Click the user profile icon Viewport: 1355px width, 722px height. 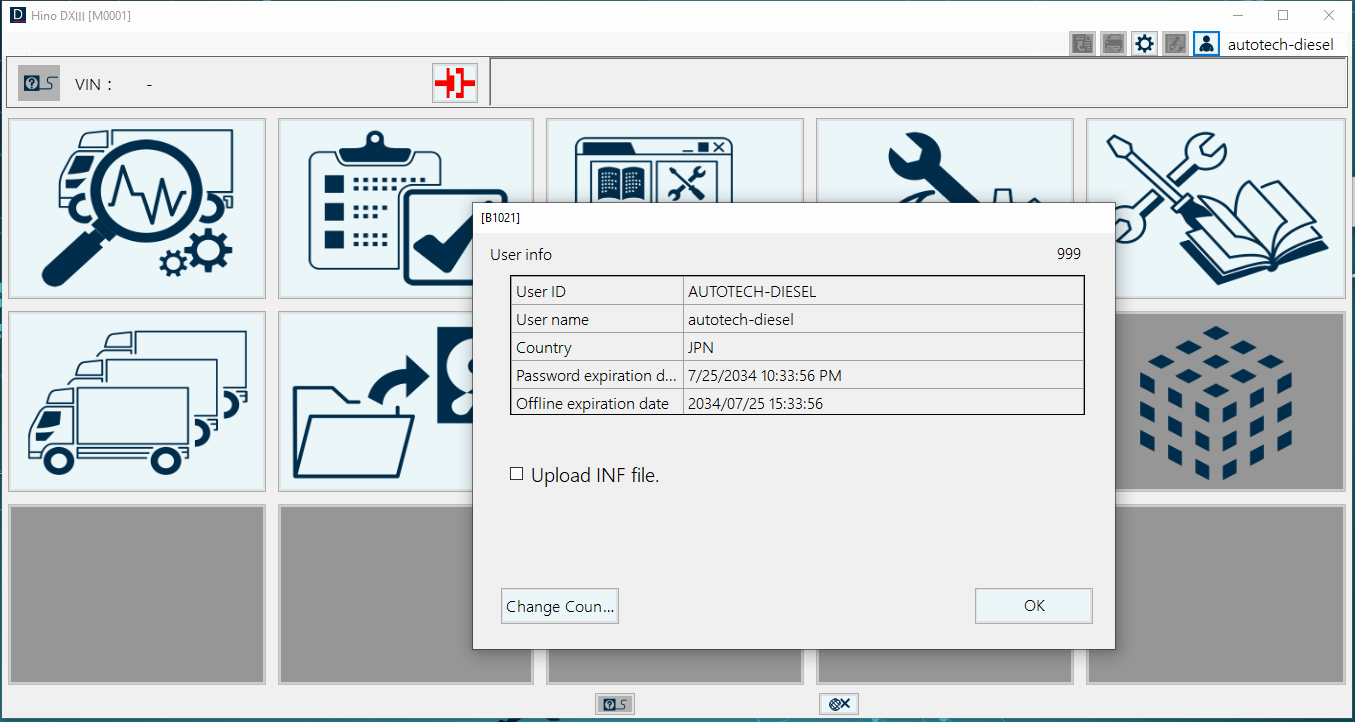pyautogui.click(x=1206, y=43)
